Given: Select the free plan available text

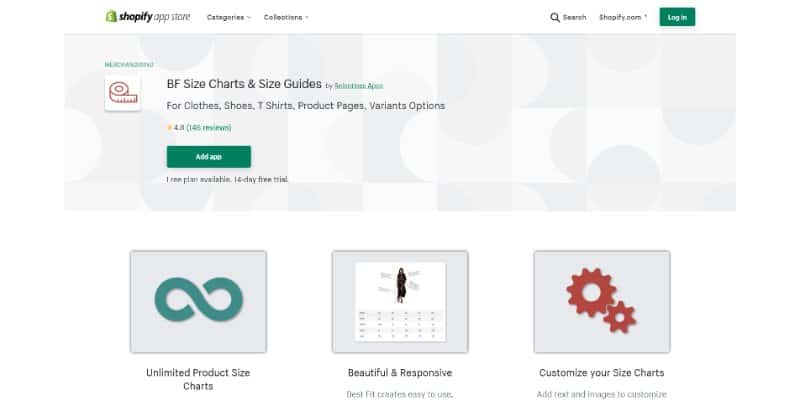Looking at the screenshot, I should tap(227, 180).
